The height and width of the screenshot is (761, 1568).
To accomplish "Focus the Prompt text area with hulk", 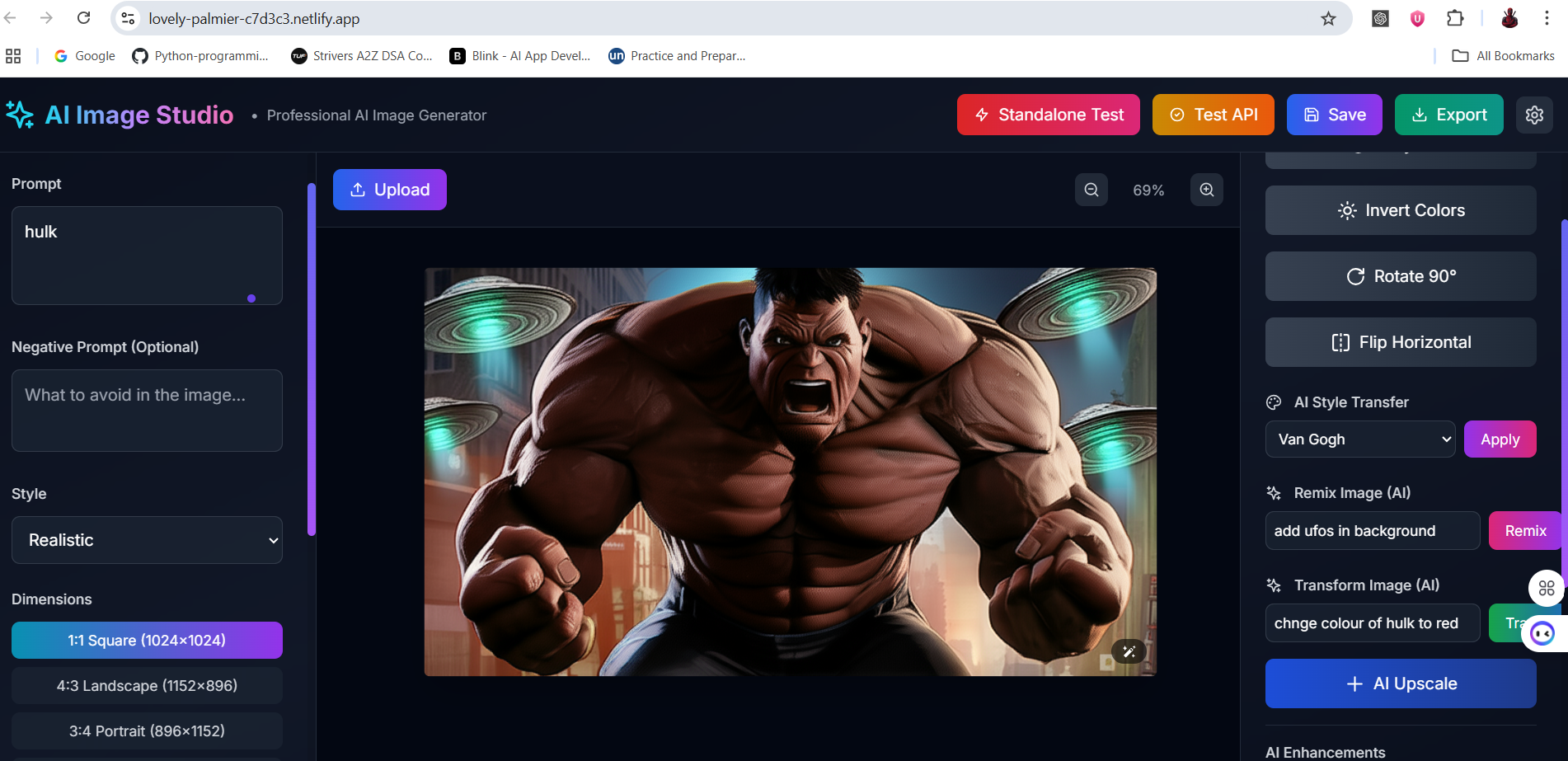I will (x=147, y=256).
